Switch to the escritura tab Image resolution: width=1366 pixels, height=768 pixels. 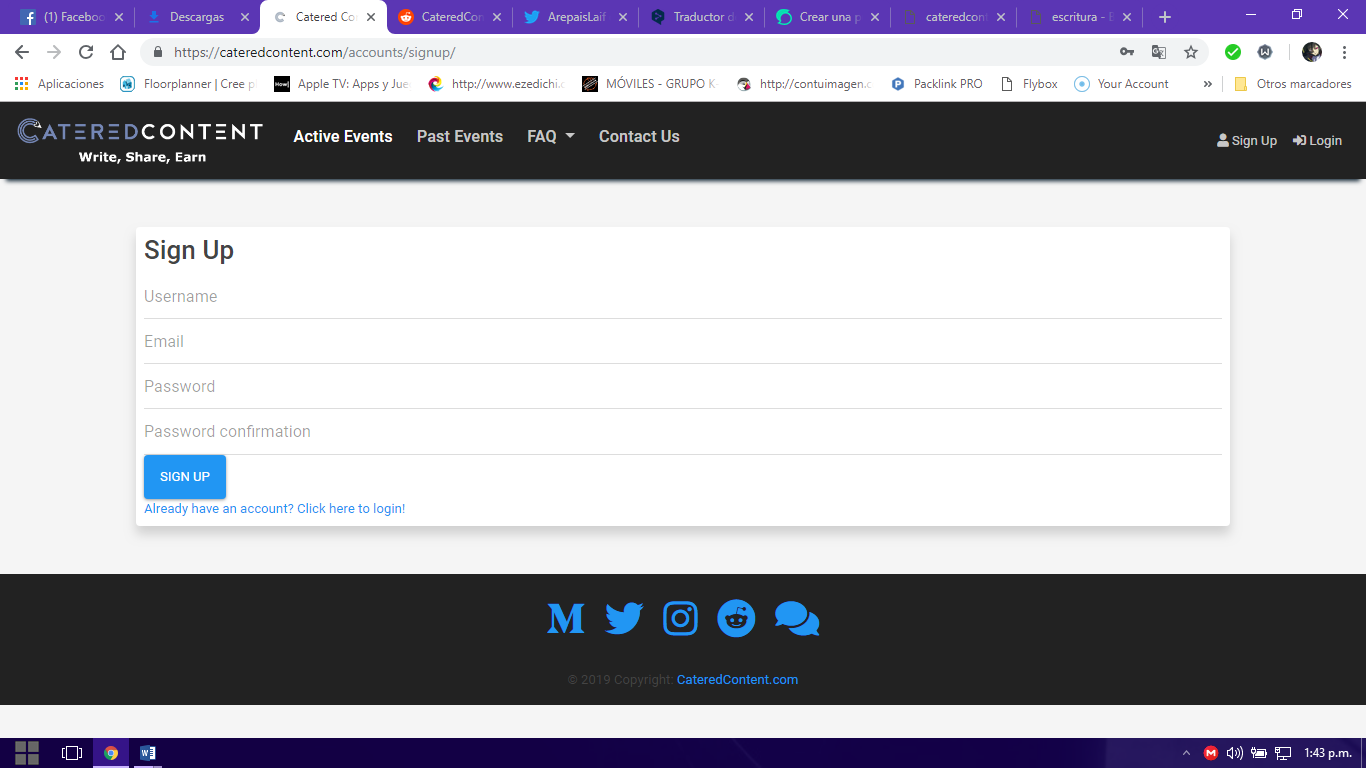point(1078,17)
